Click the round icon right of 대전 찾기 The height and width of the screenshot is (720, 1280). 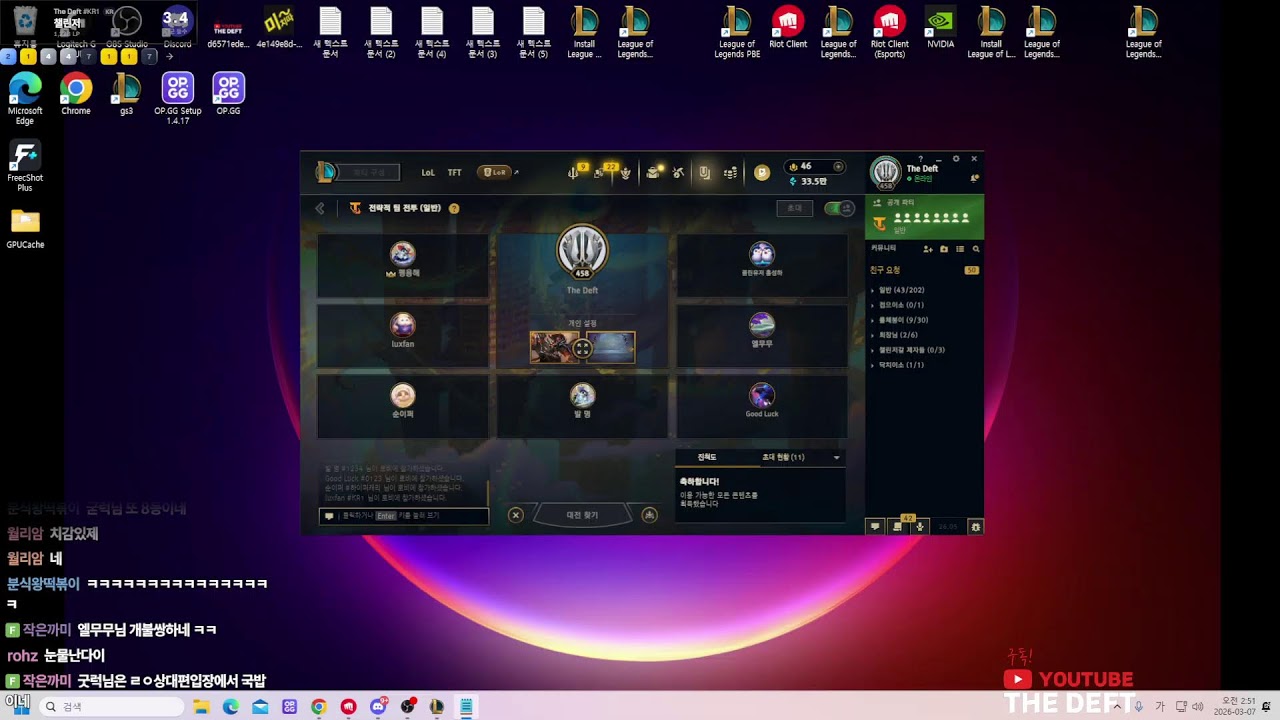(650, 515)
